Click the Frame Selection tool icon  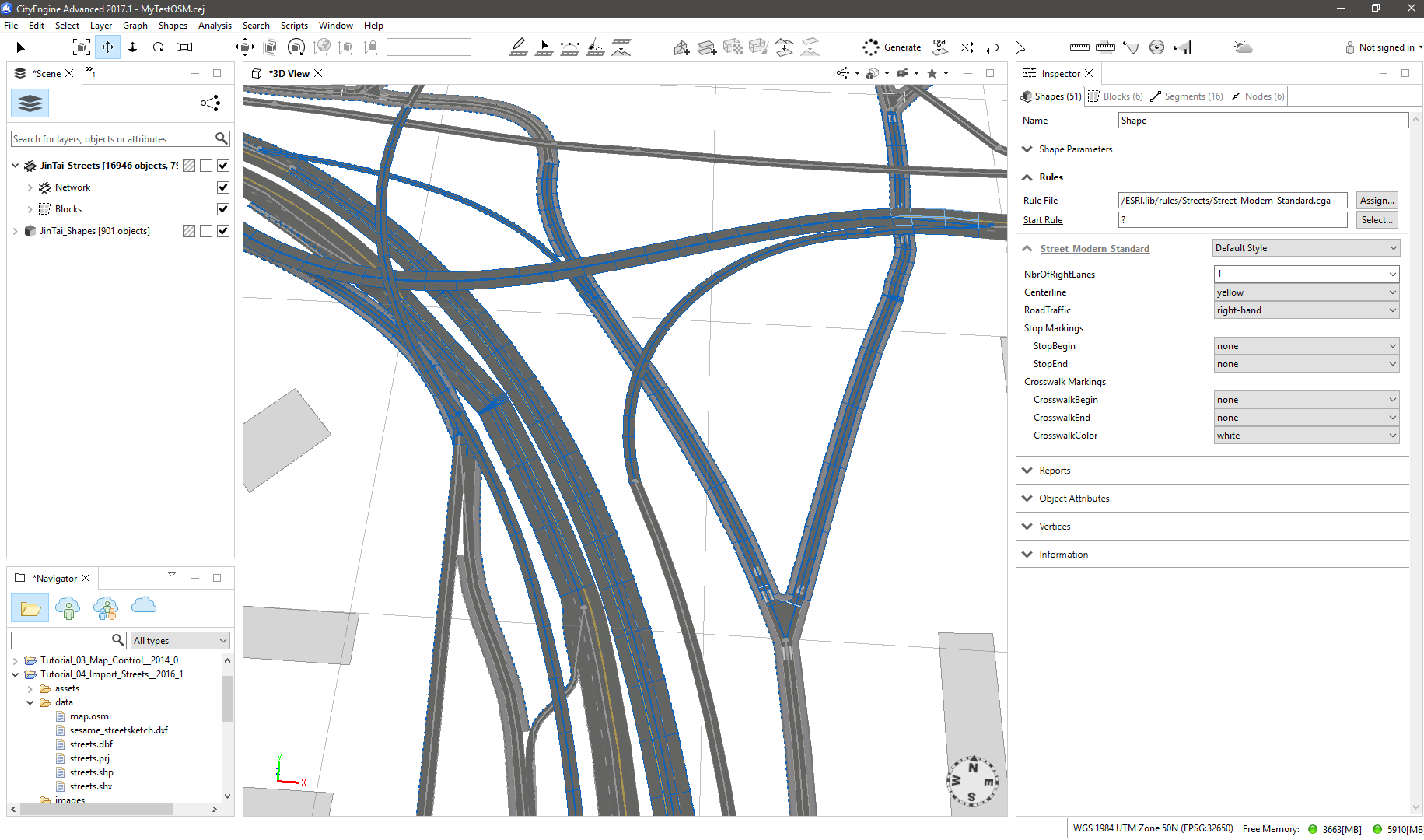[x=81, y=47]
